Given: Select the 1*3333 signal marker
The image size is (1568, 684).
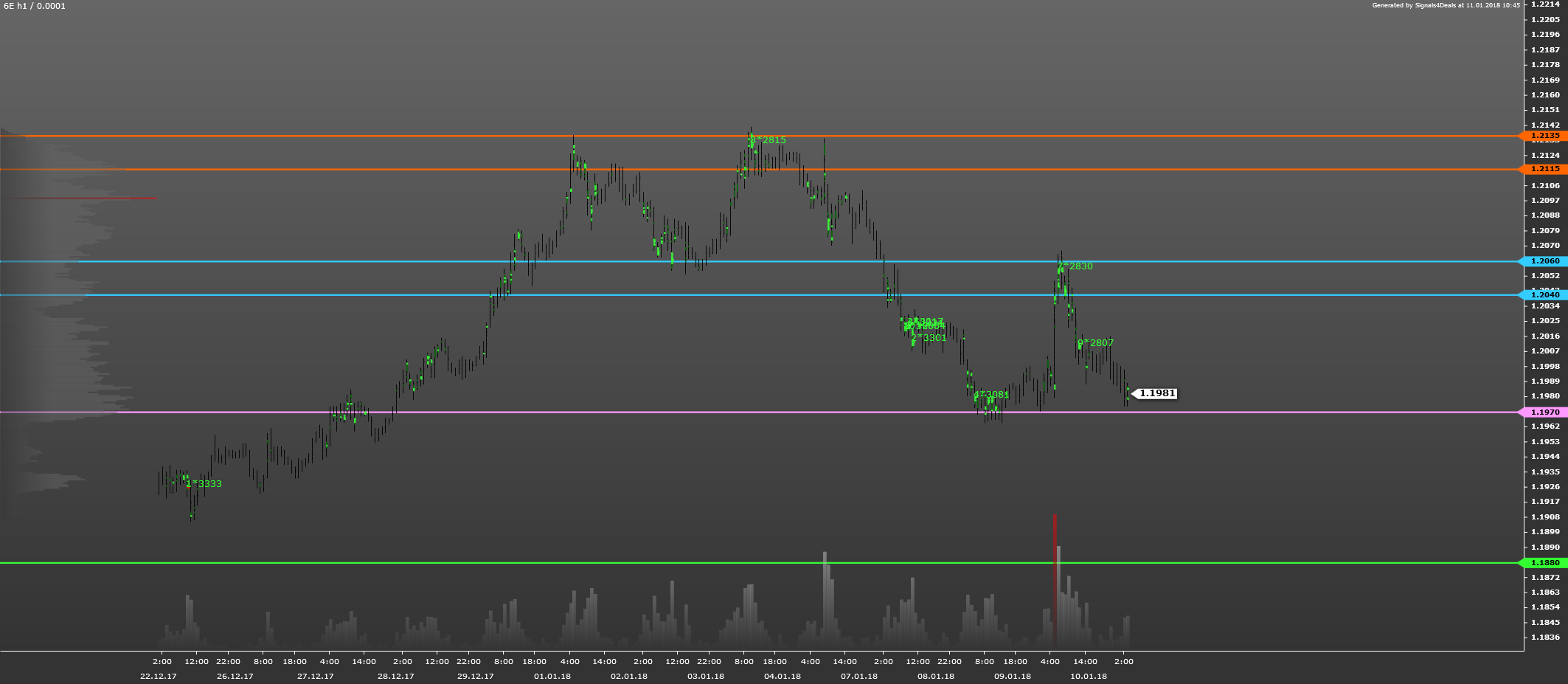Looking at the screenshot, I should (x=204, y=484).
